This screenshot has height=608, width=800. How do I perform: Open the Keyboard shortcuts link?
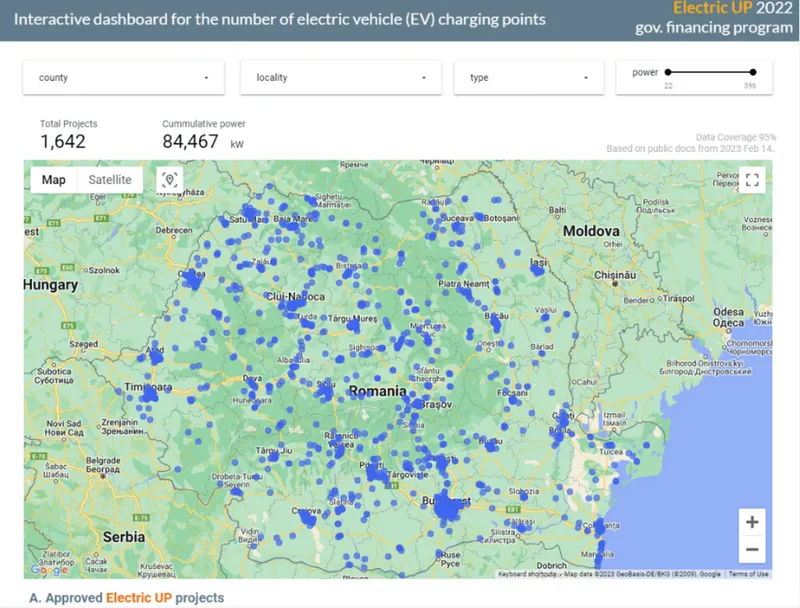pos(527,574)
